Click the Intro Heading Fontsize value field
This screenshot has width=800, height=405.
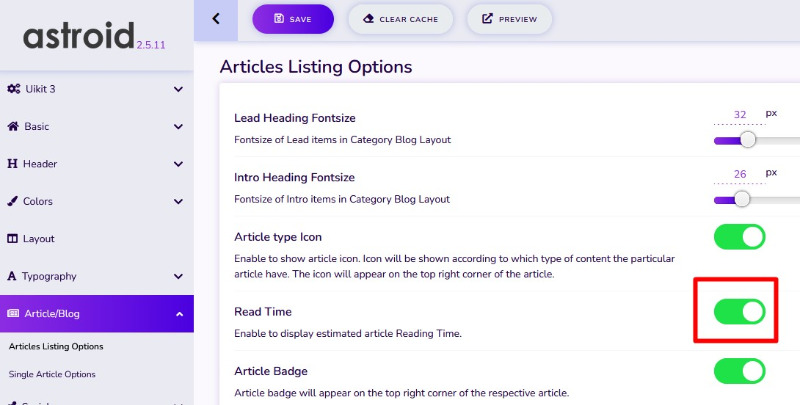click(740, 174)
